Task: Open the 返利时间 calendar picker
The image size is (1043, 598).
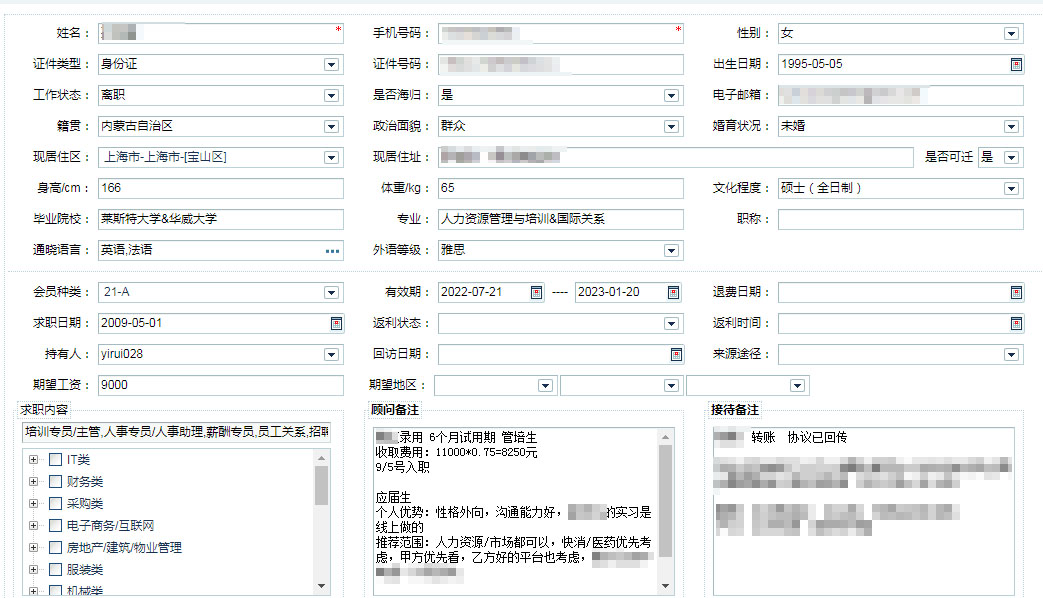Action: tap(1016, 323)
